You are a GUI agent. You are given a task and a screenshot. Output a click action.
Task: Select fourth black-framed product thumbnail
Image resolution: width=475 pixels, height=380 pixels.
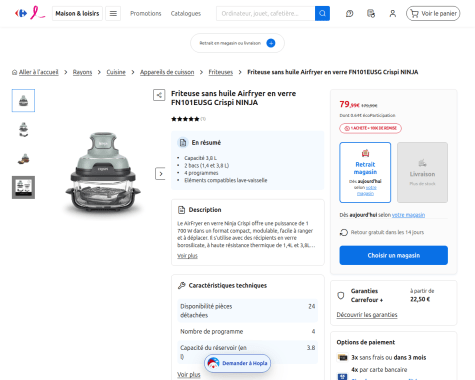tap(23, 187)
